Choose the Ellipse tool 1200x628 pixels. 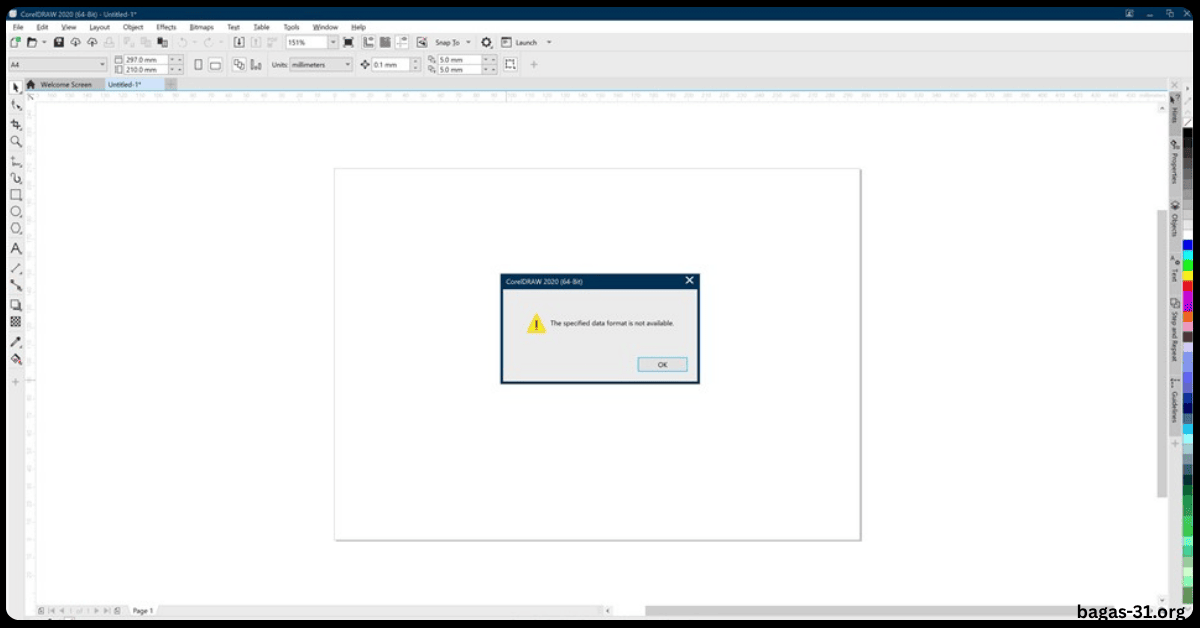15,212
